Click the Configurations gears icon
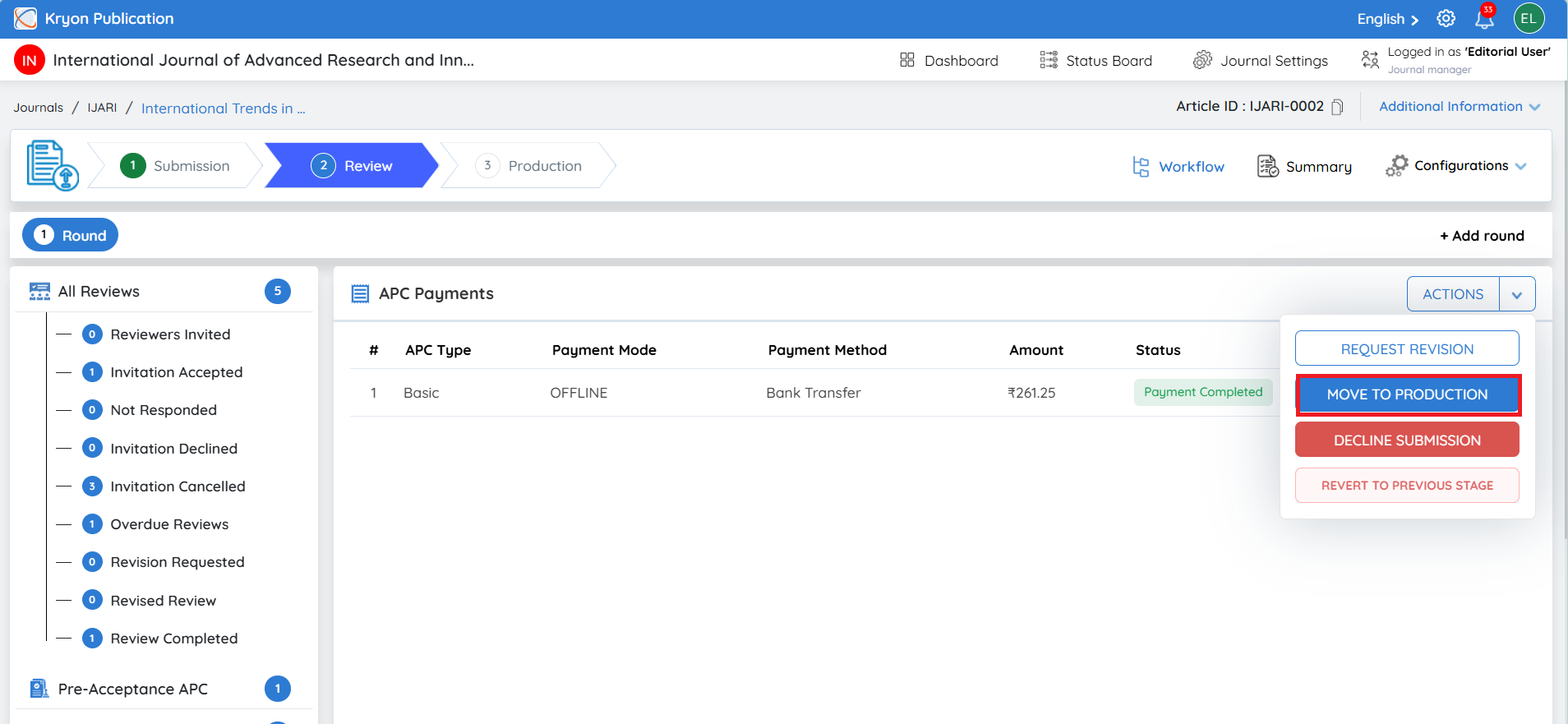 (x=1396, y=166)
